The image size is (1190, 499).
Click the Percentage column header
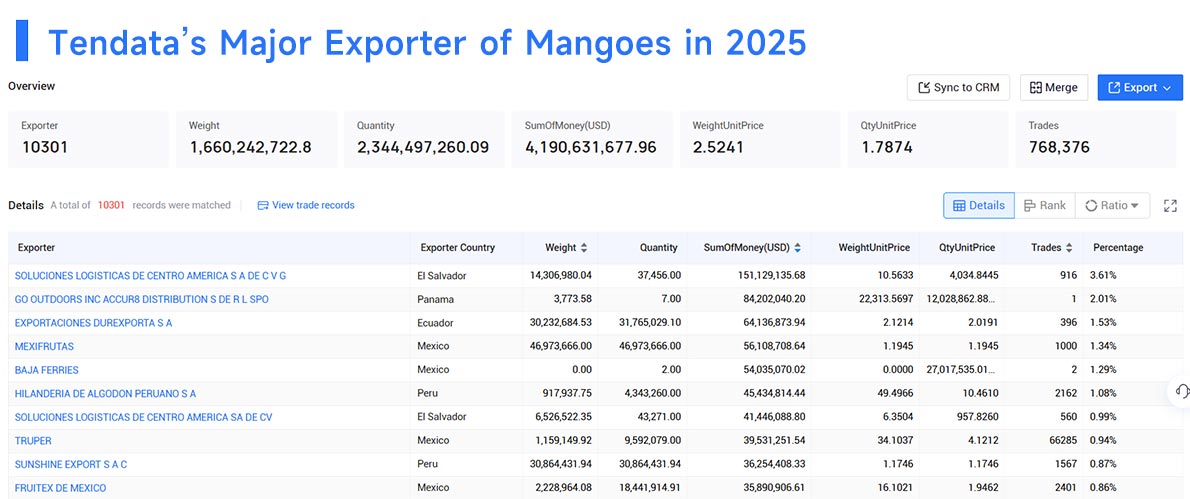[1118, 247]
